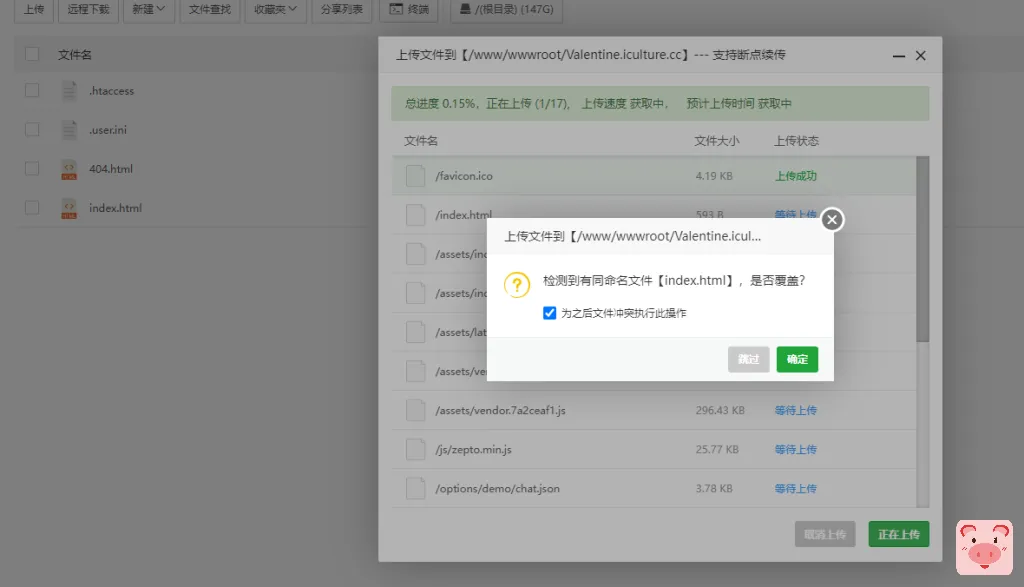Click the pink pig mascot icon
1024x587 pixels.
pos(984,547)
